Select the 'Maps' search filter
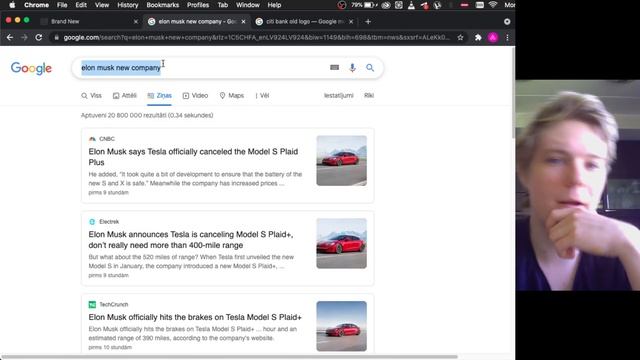The image size is (640, 360). 232,96
